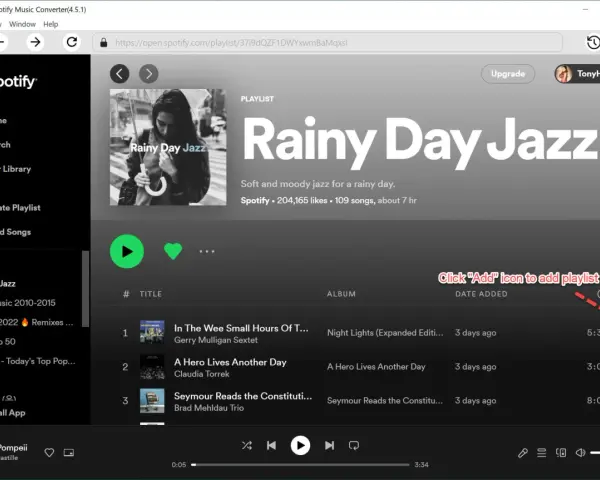Viewport: 600px width, 480px height.
Task: Open the play queue icon
Action: tap(541, 453)
